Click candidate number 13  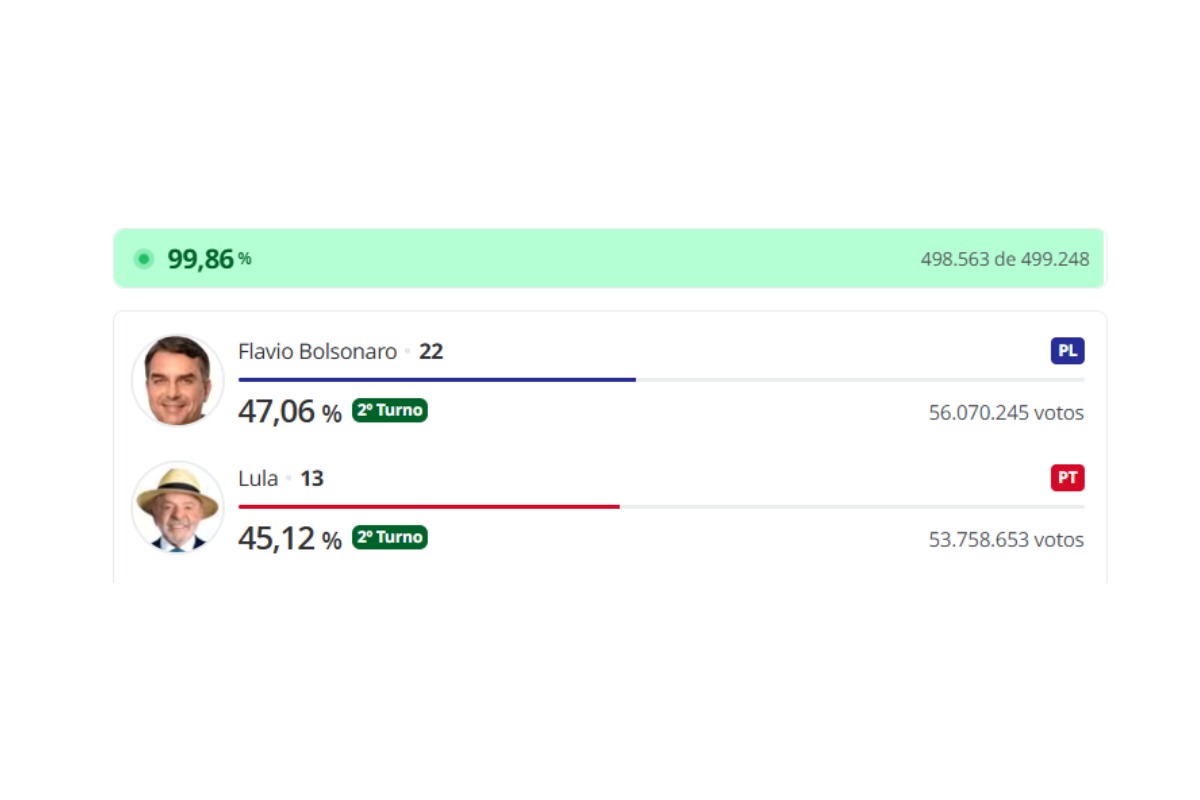click(x=312, y=478)
